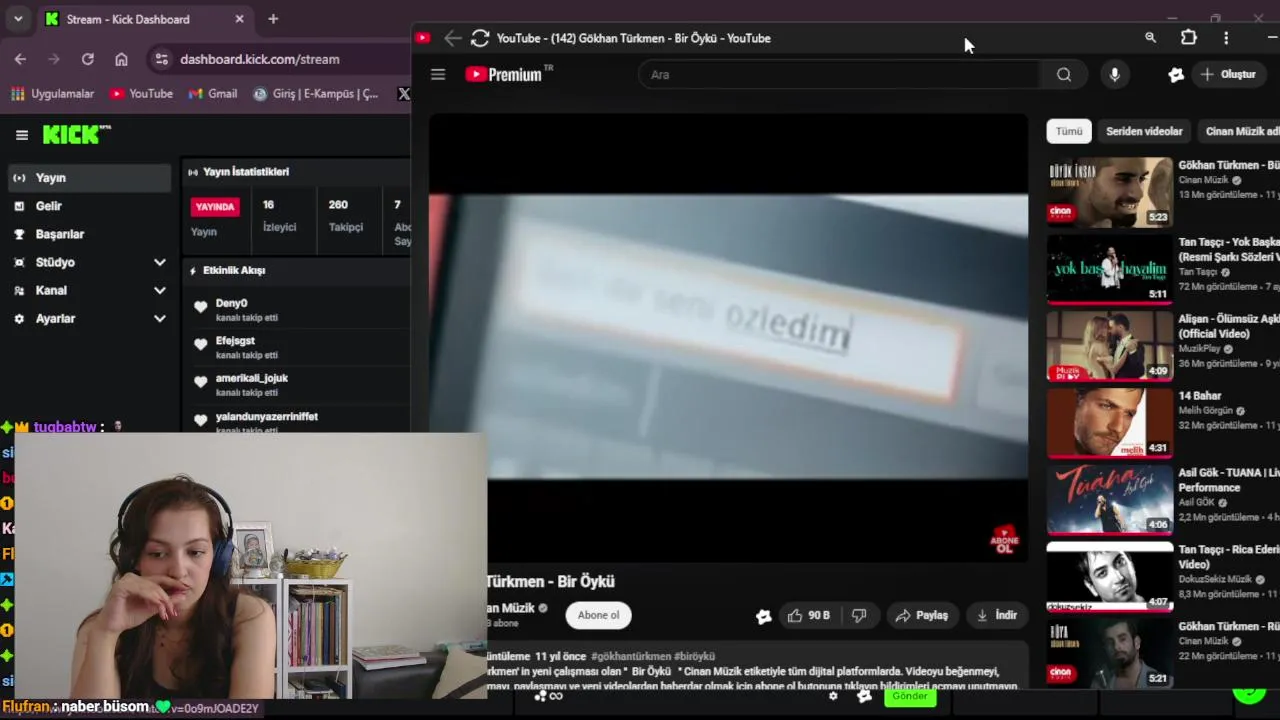
Task: Close the Stream - Kick Dashboard tab
Action: 239,19
